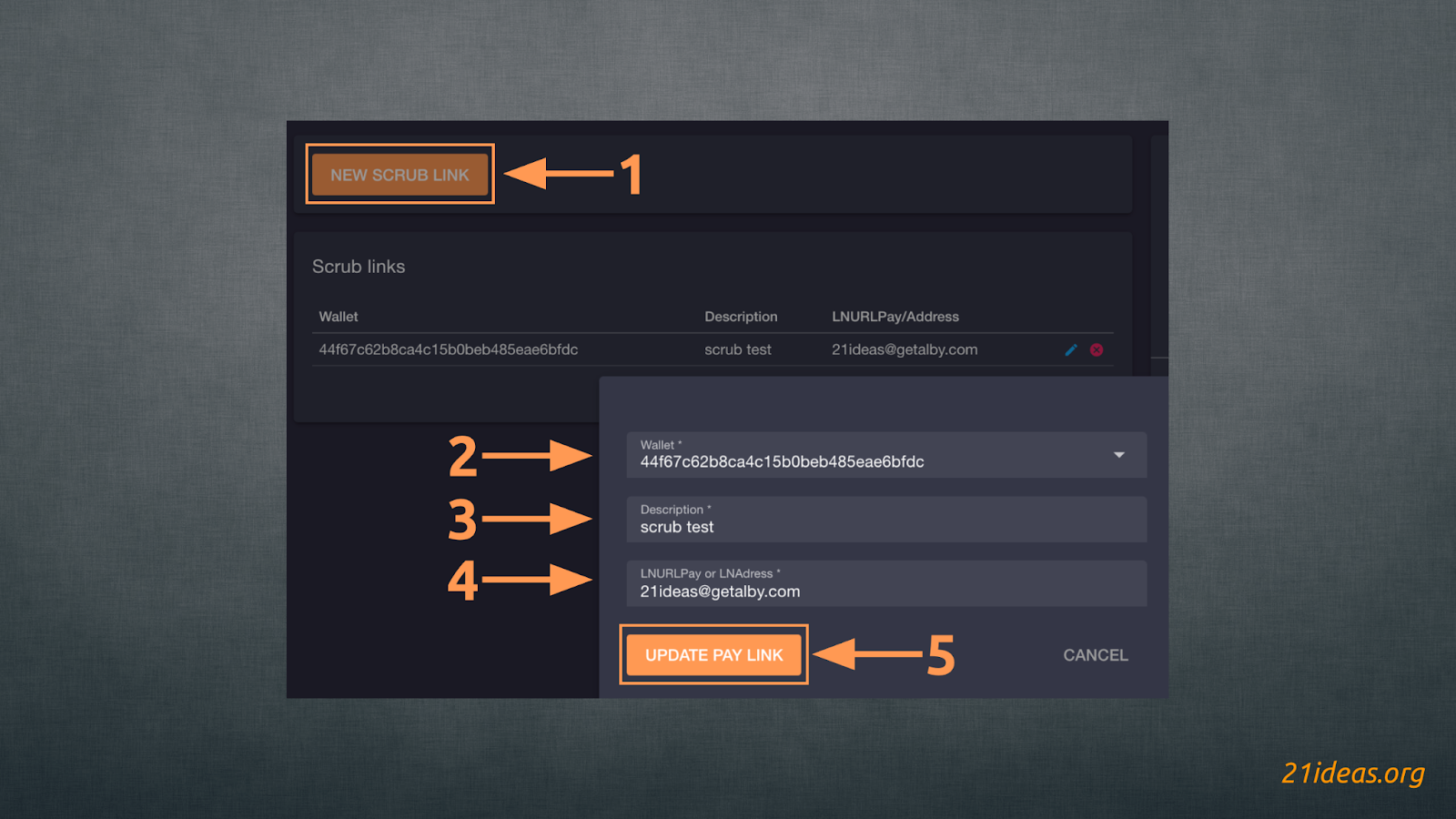Click the Scrub links heading
1456x819 pixels.
[x=359, y=267]
